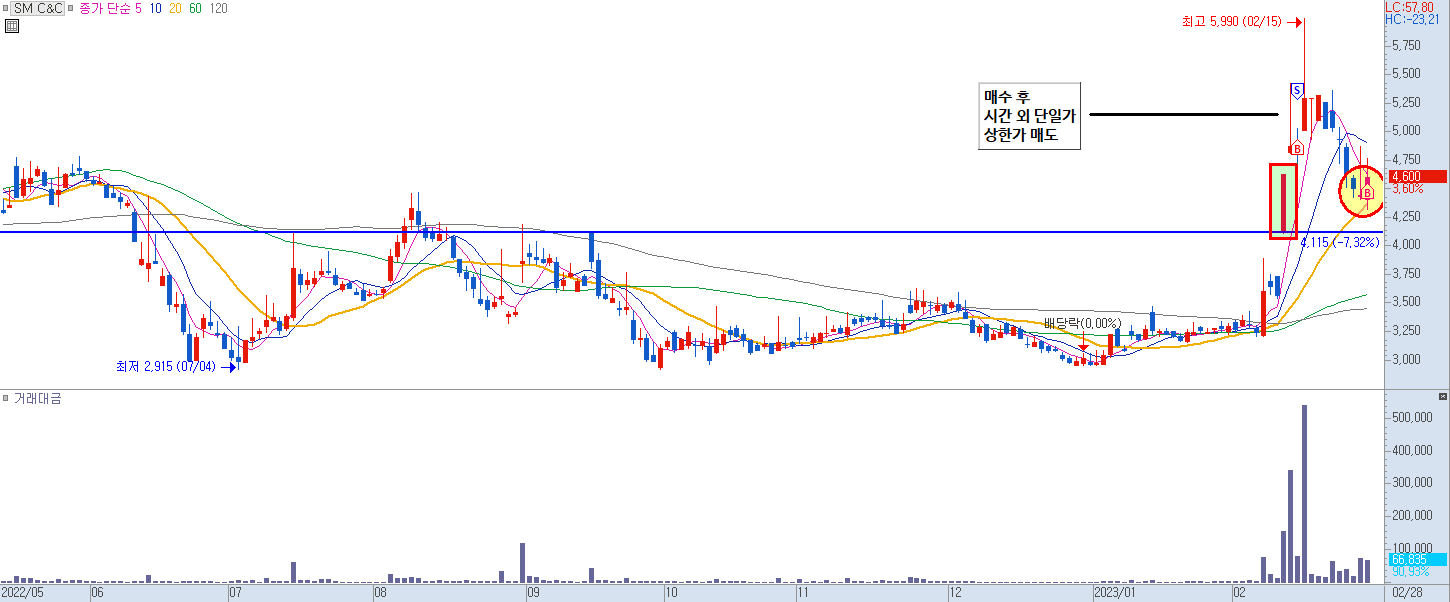Click the 3.60% change value on price axis
This screenshot has width=1450, height=602.
pyautogui.click(x=1407, y=189)
